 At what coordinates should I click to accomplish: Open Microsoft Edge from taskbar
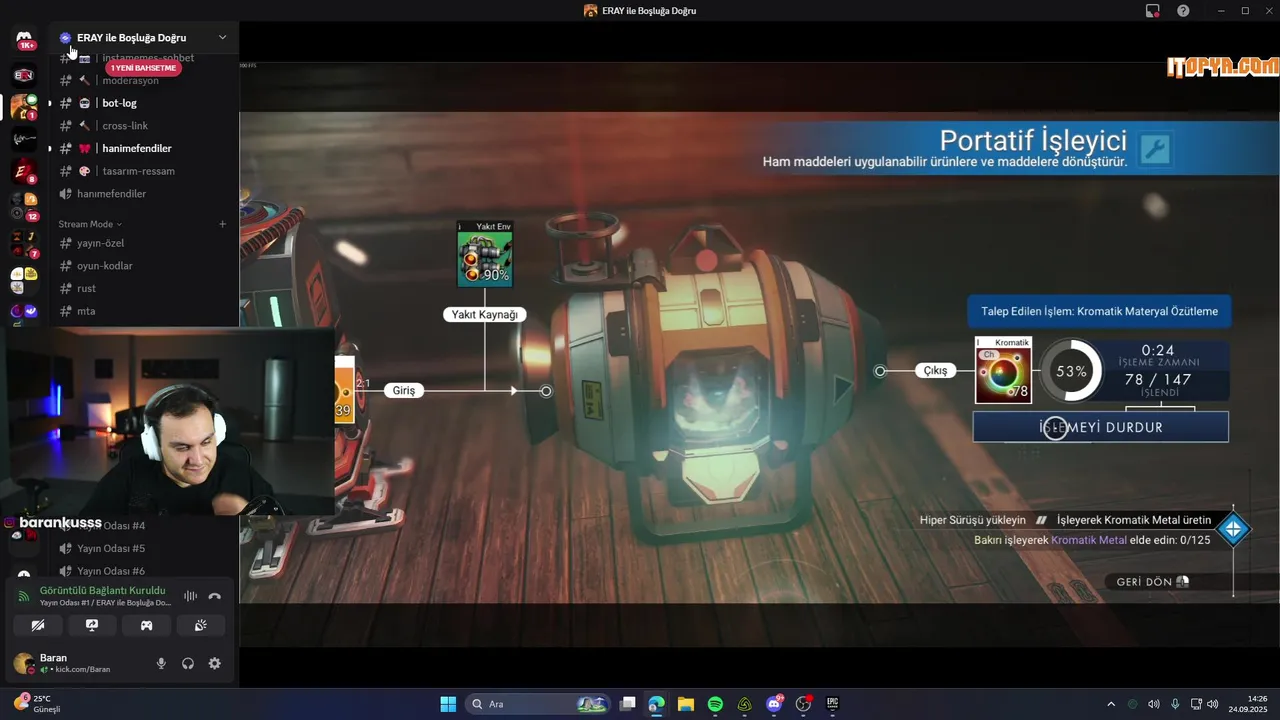click(656, 704)
